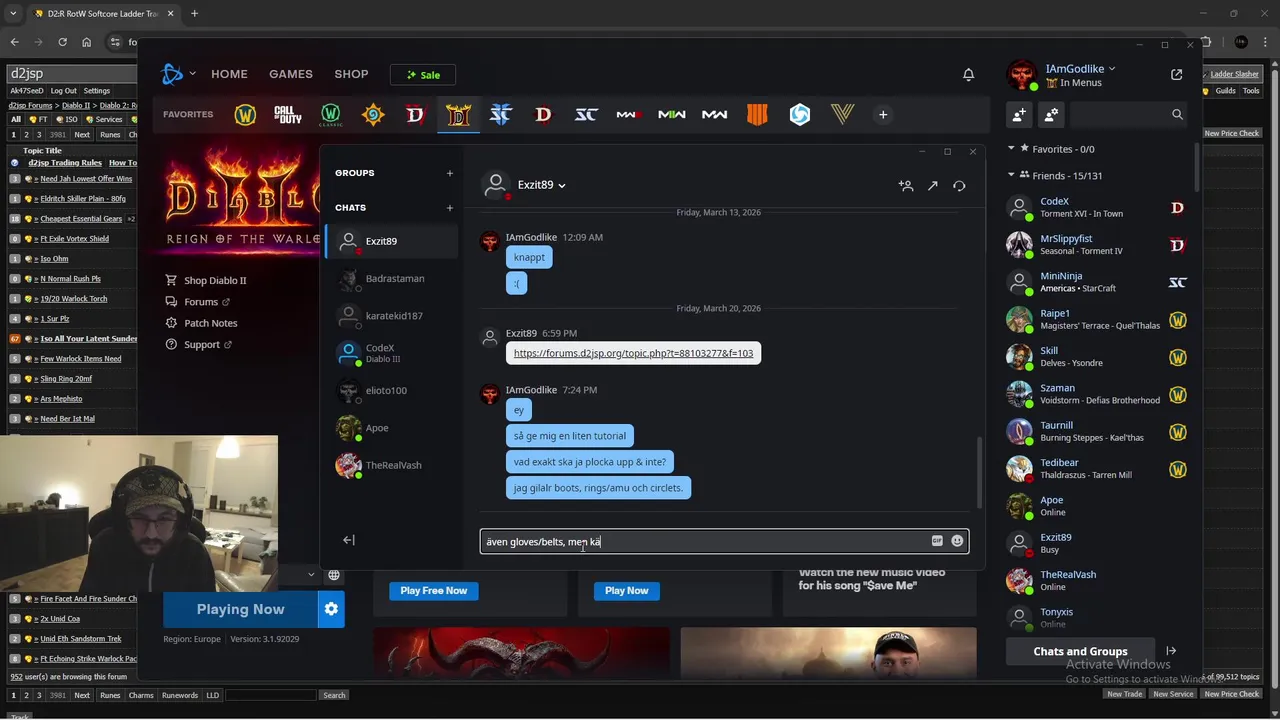Go back in the browser
This screenshot has height=720, width=1280.
14,42
